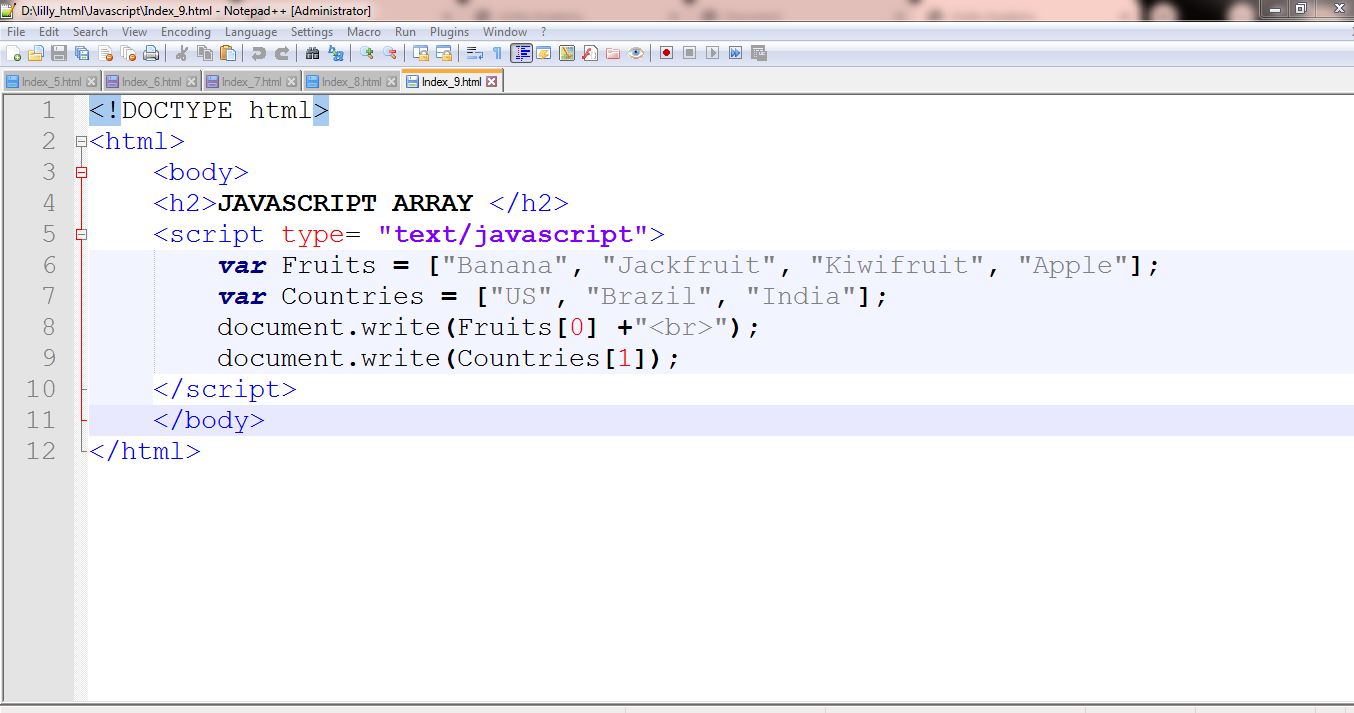Image resolution: width=1354 pixels, height=713 pixels.
Task: Toggle Show all characters pilcrow icon
Action: [x=496, y=53]
